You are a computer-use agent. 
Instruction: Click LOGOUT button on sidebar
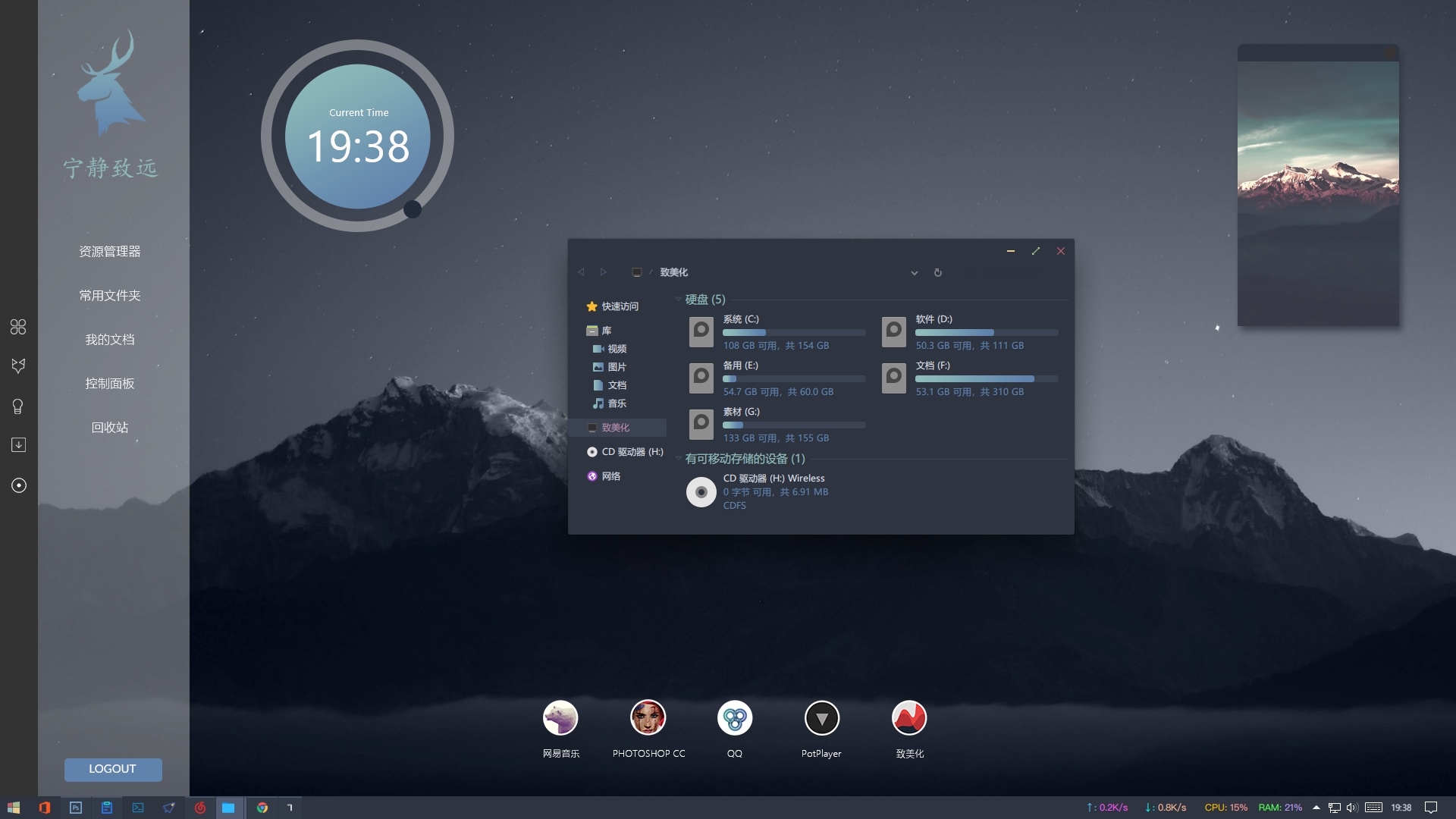113,768
